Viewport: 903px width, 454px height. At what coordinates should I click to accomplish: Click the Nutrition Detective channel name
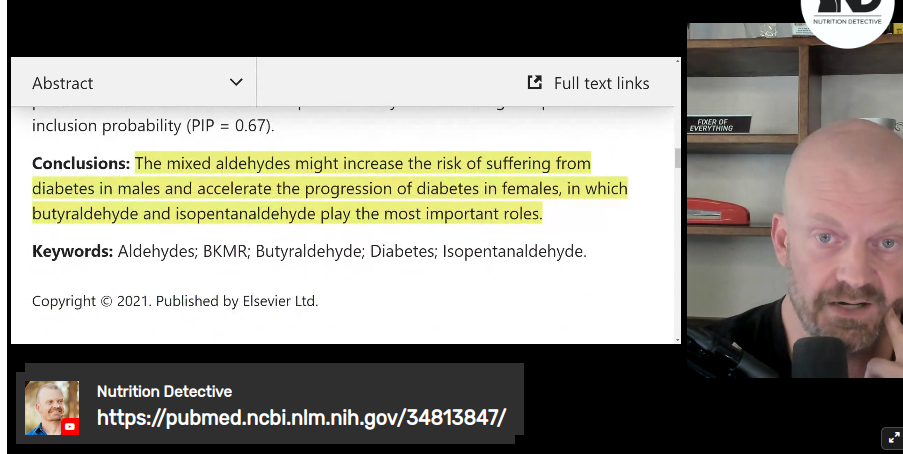(x=165, y=392)
